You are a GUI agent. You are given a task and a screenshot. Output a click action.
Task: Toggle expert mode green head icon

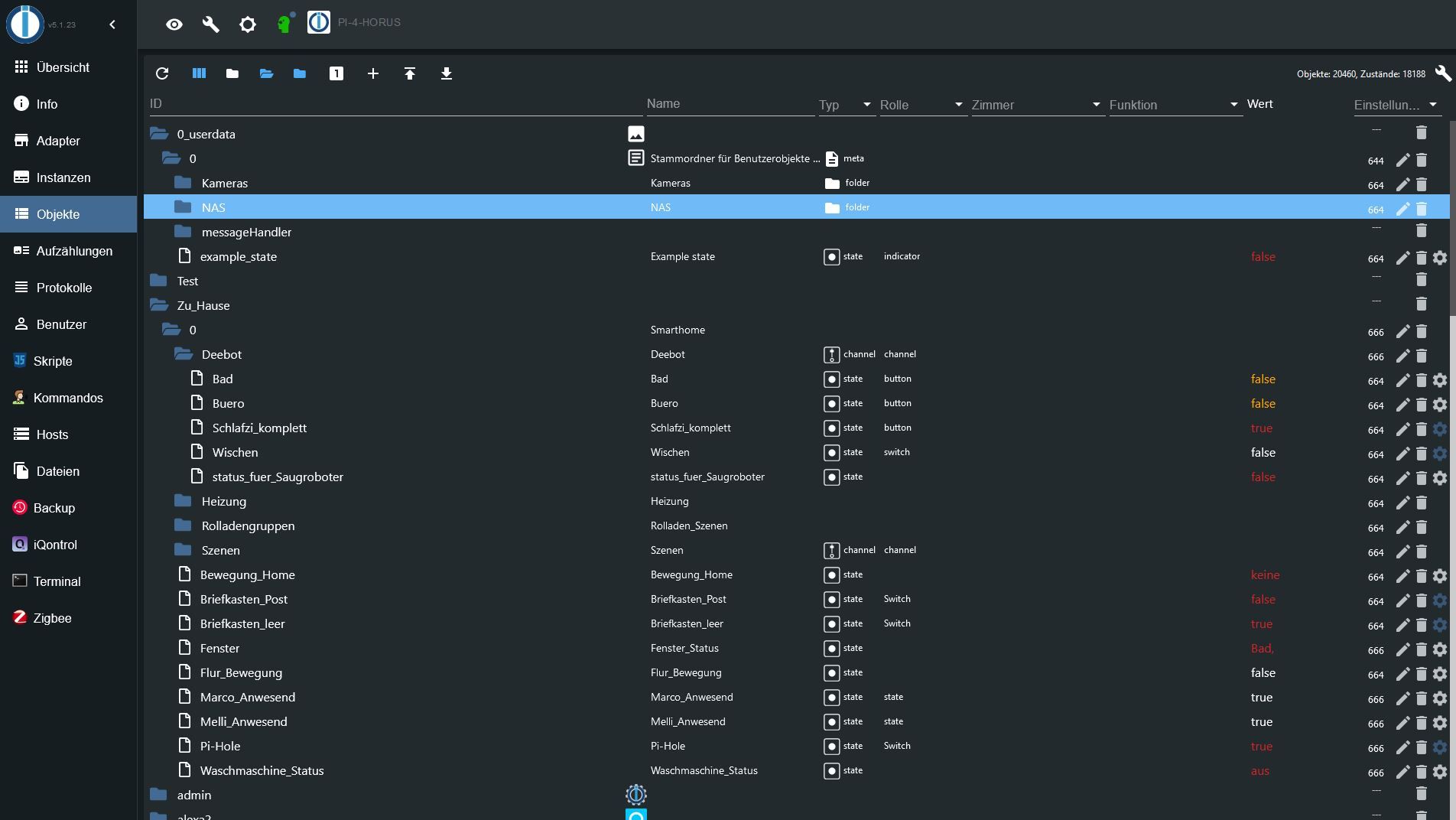(x=284, y=24)
